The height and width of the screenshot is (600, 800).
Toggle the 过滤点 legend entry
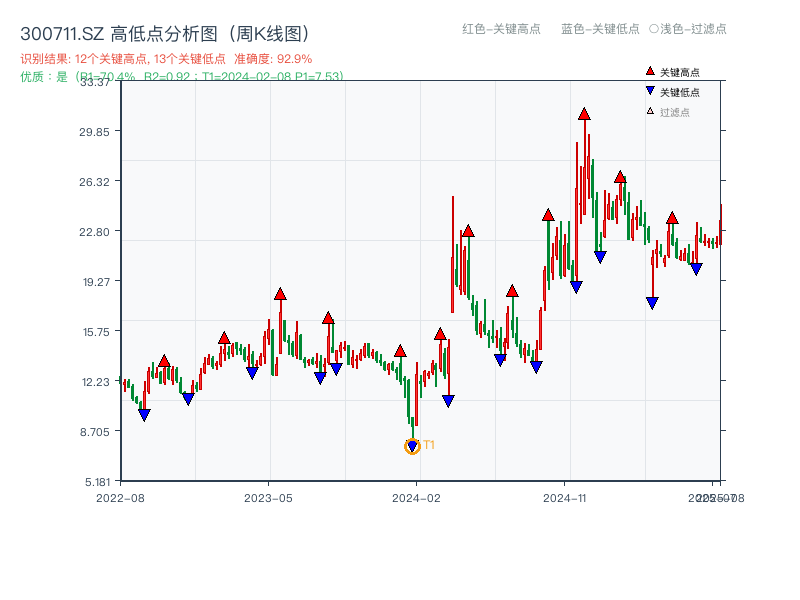[x=668, y=112]
